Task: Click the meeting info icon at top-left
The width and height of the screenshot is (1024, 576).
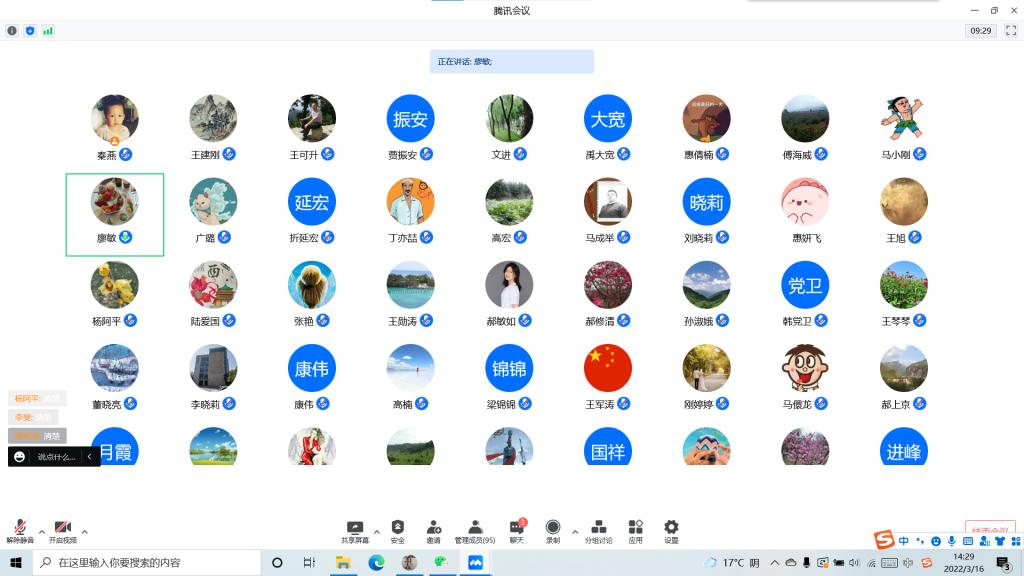Action: 12,31
